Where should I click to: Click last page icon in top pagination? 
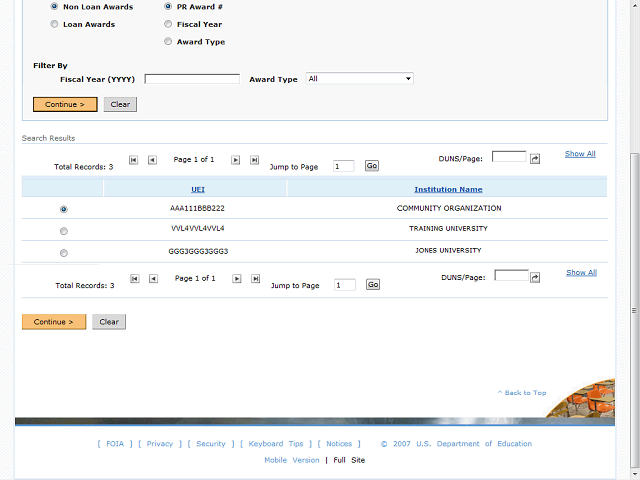[x=254, y=160]
